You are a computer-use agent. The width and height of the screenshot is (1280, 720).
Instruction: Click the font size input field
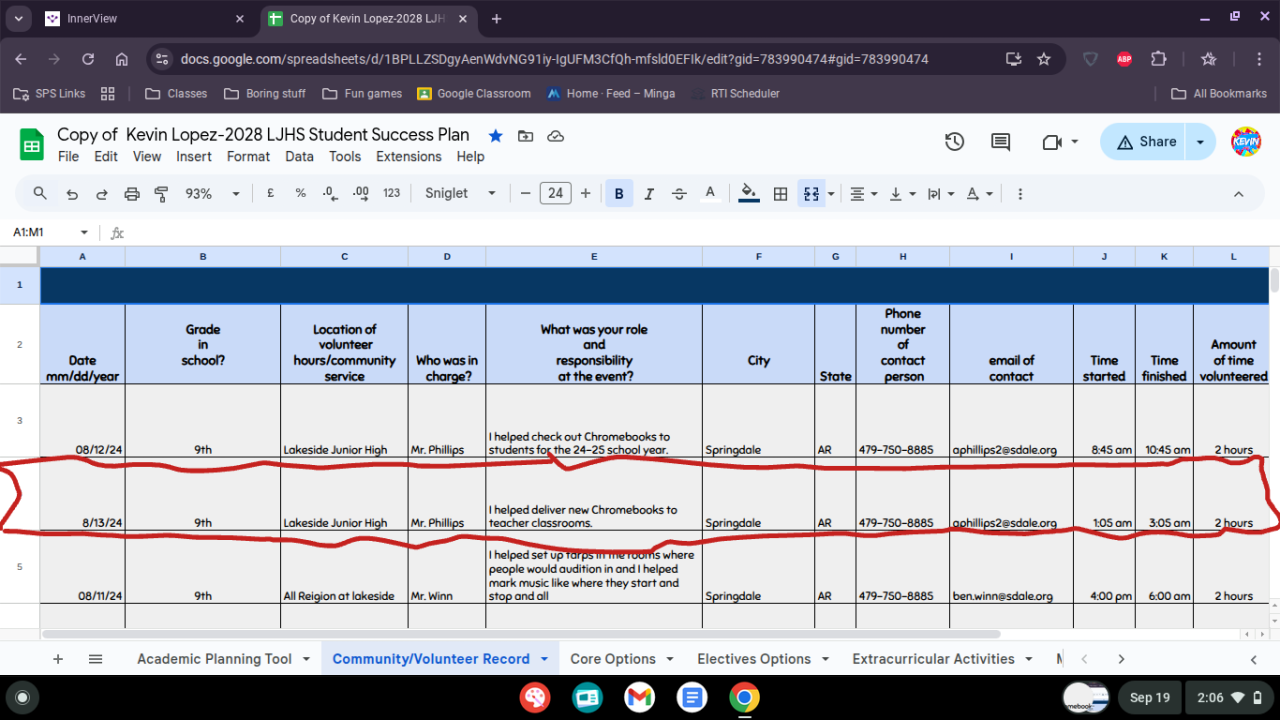click(555, 194)
